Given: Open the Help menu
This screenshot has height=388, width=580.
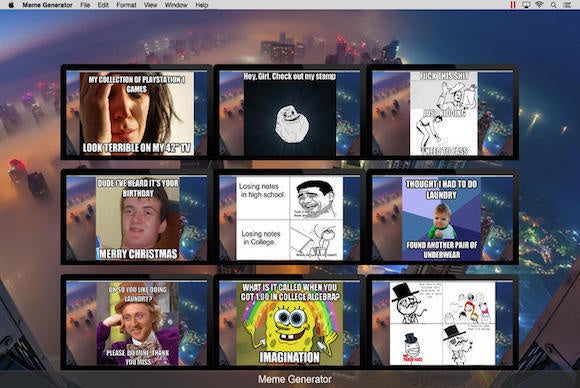Looking at the screenshot, I should (202, 5).
